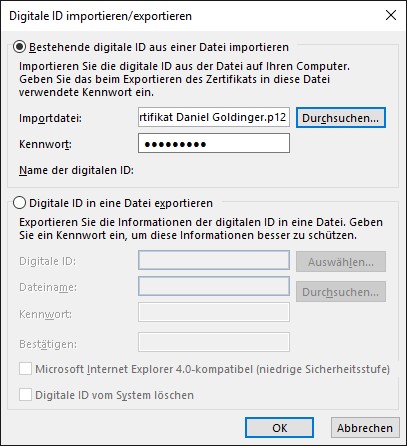Click Durchsuchen button next to Dateiname

point(341,292)
